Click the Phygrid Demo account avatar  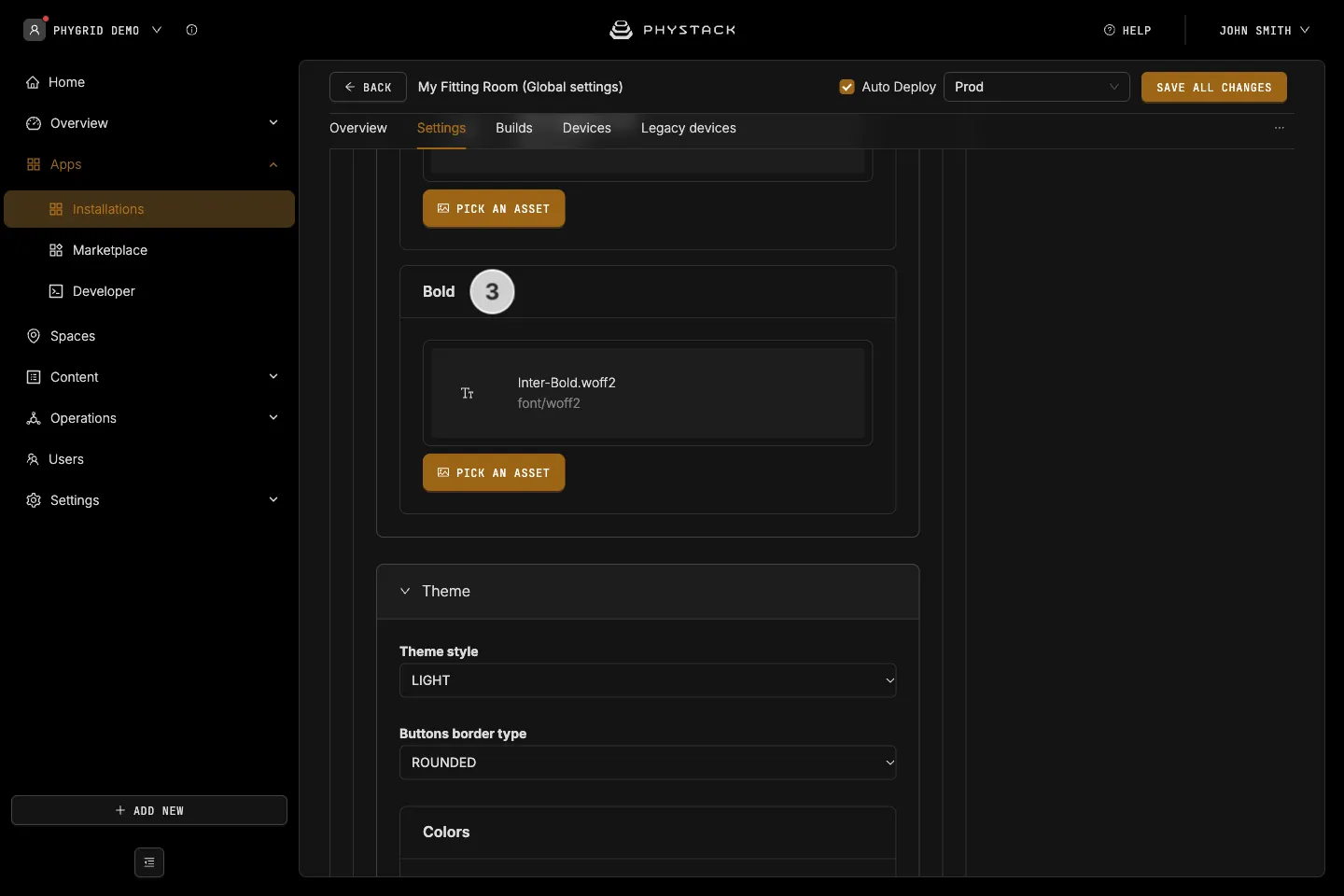click(35, 30)
